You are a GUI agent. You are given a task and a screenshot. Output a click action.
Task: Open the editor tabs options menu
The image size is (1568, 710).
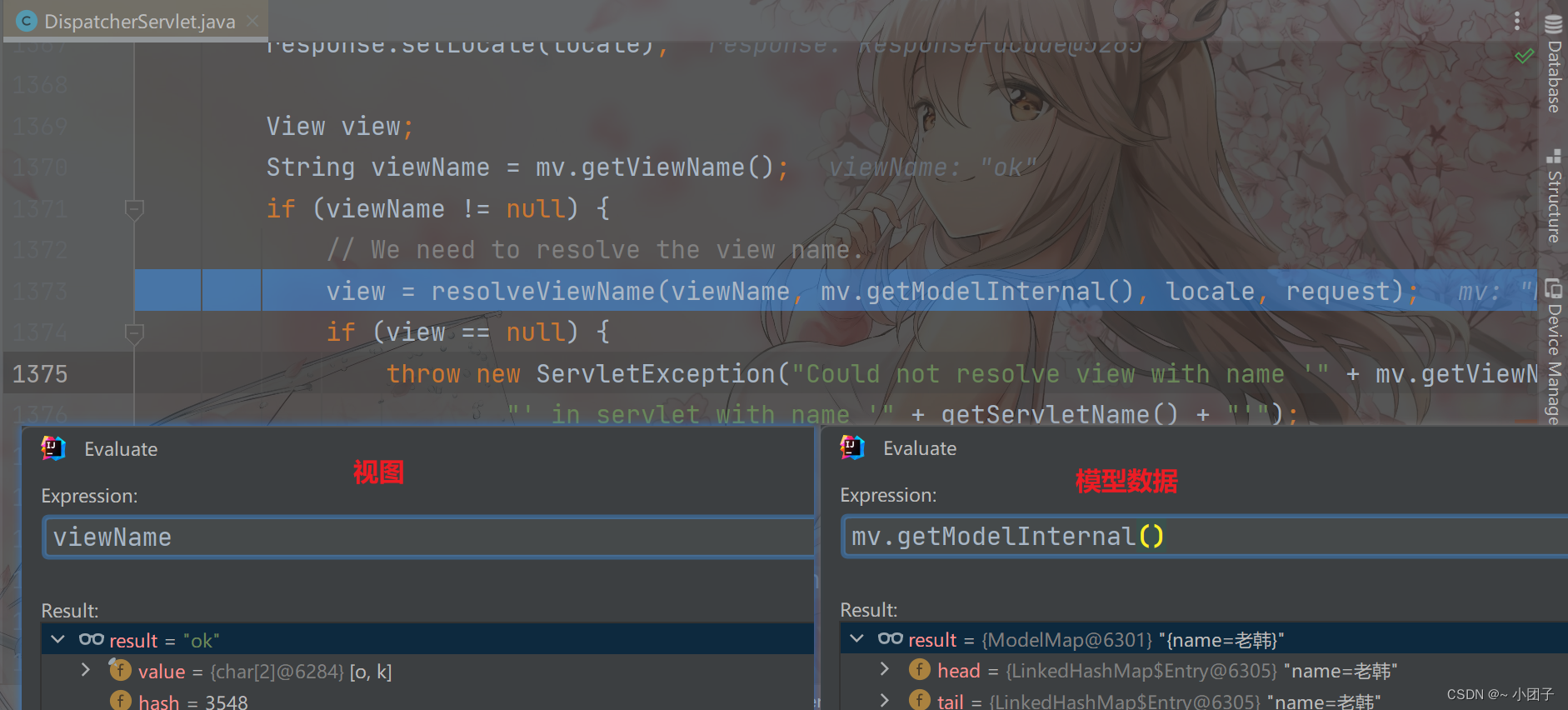point(1517,20)
